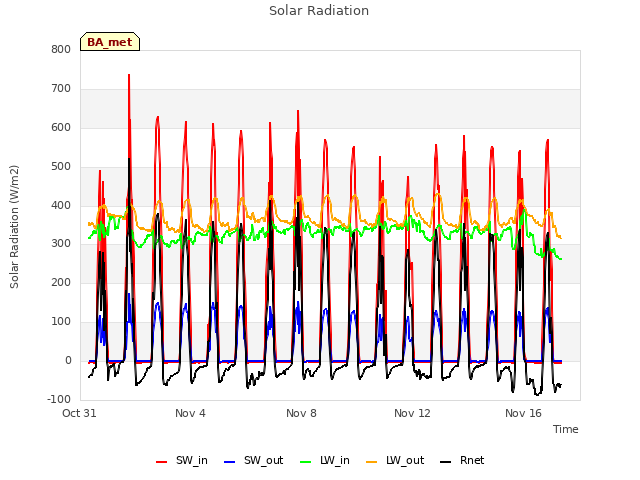Toggle the SW_out series legend entry
640x480 pixels.
pos(253,460)
